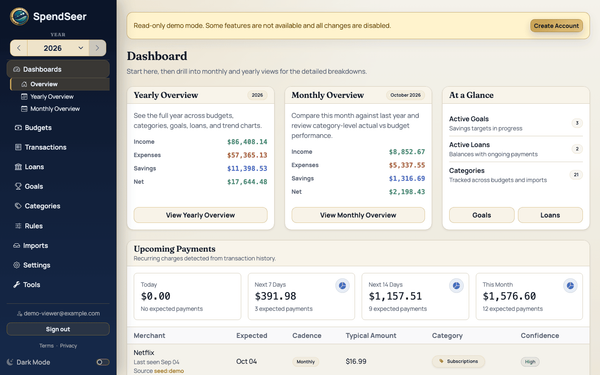Click the Categories tag icon

point(18,206)
